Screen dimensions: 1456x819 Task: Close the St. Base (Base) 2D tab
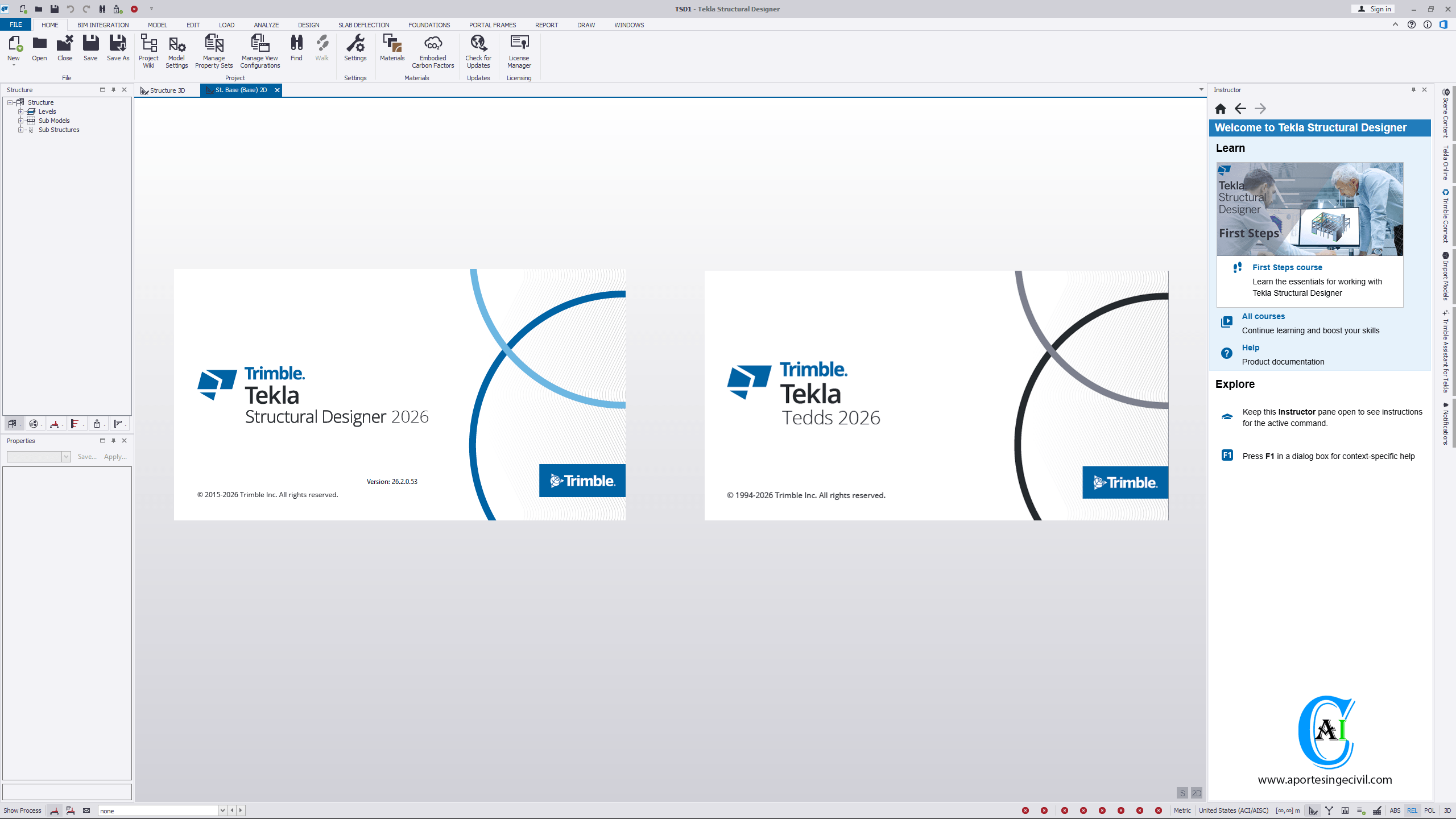pyautogui.click(x=277, y=90)
